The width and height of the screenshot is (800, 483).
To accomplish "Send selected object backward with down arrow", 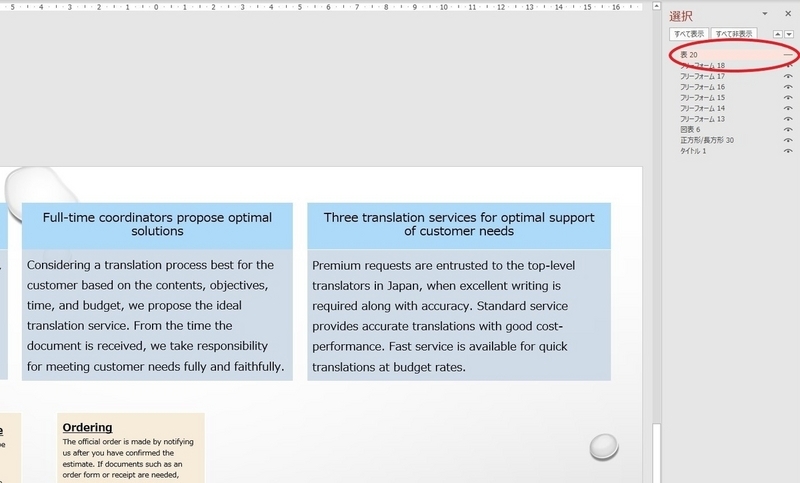I will click(x=789, y=34).
